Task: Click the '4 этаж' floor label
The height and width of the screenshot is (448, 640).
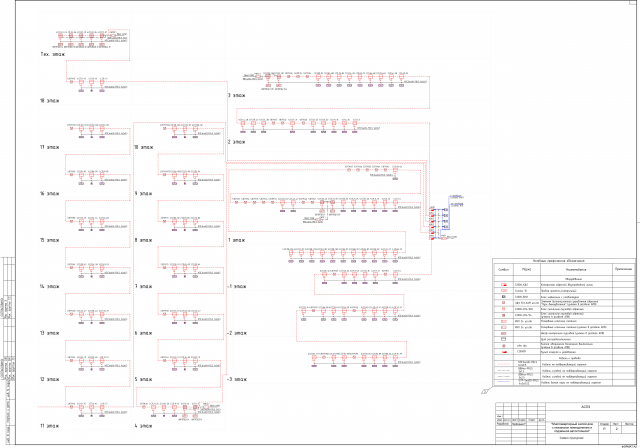Action: 144,426
